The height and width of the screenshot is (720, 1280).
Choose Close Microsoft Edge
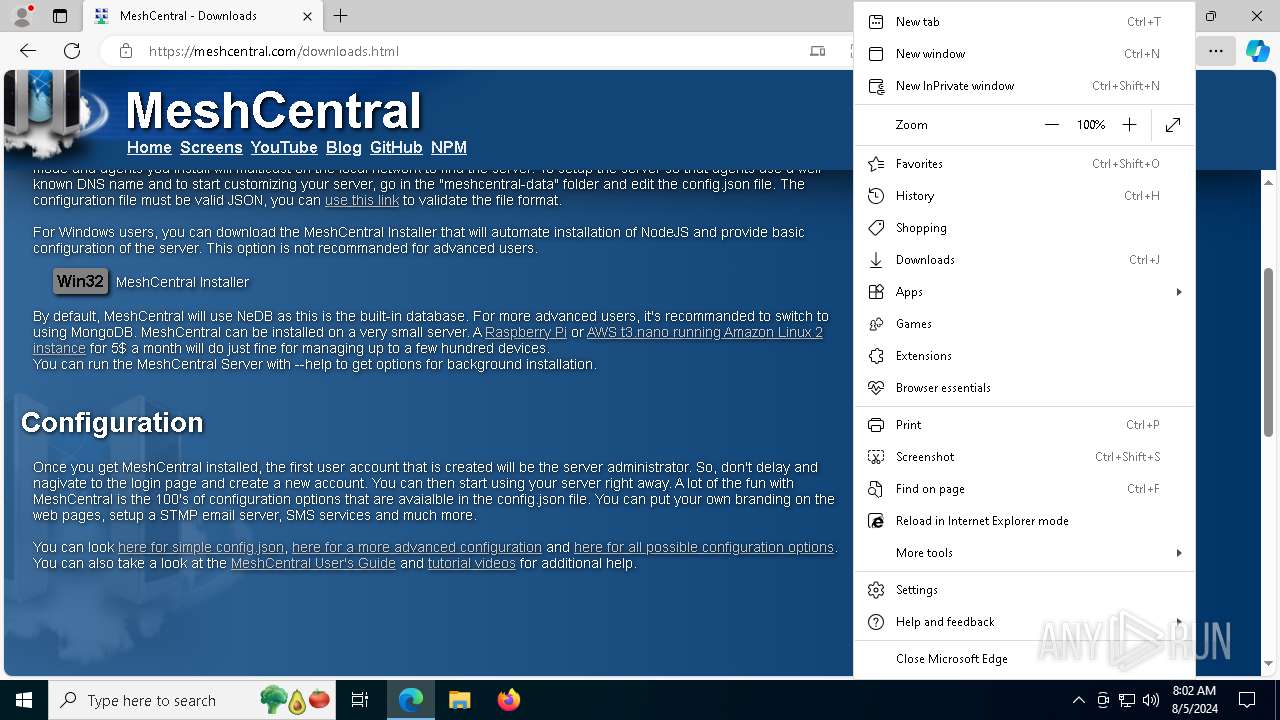coord(1024,658)
